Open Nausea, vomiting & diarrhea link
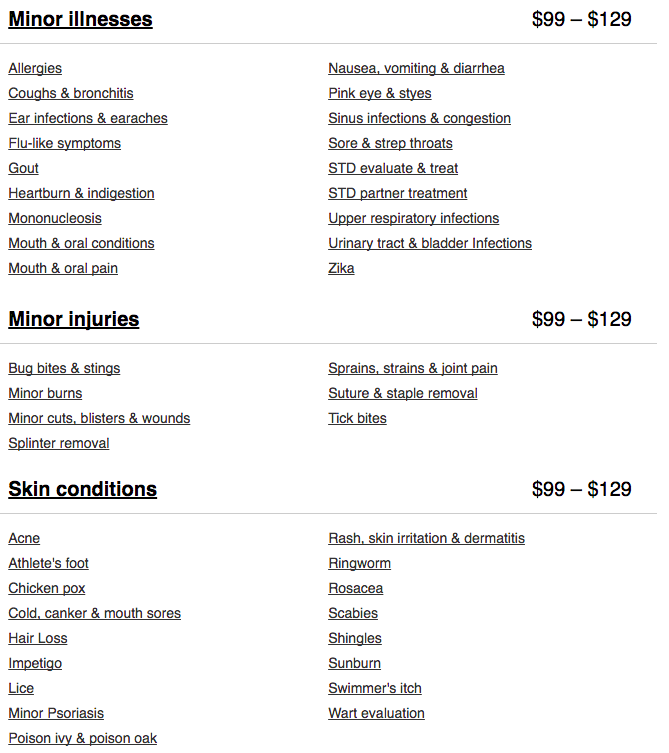This screenshot has height=753, width=669. click(416, 68)
